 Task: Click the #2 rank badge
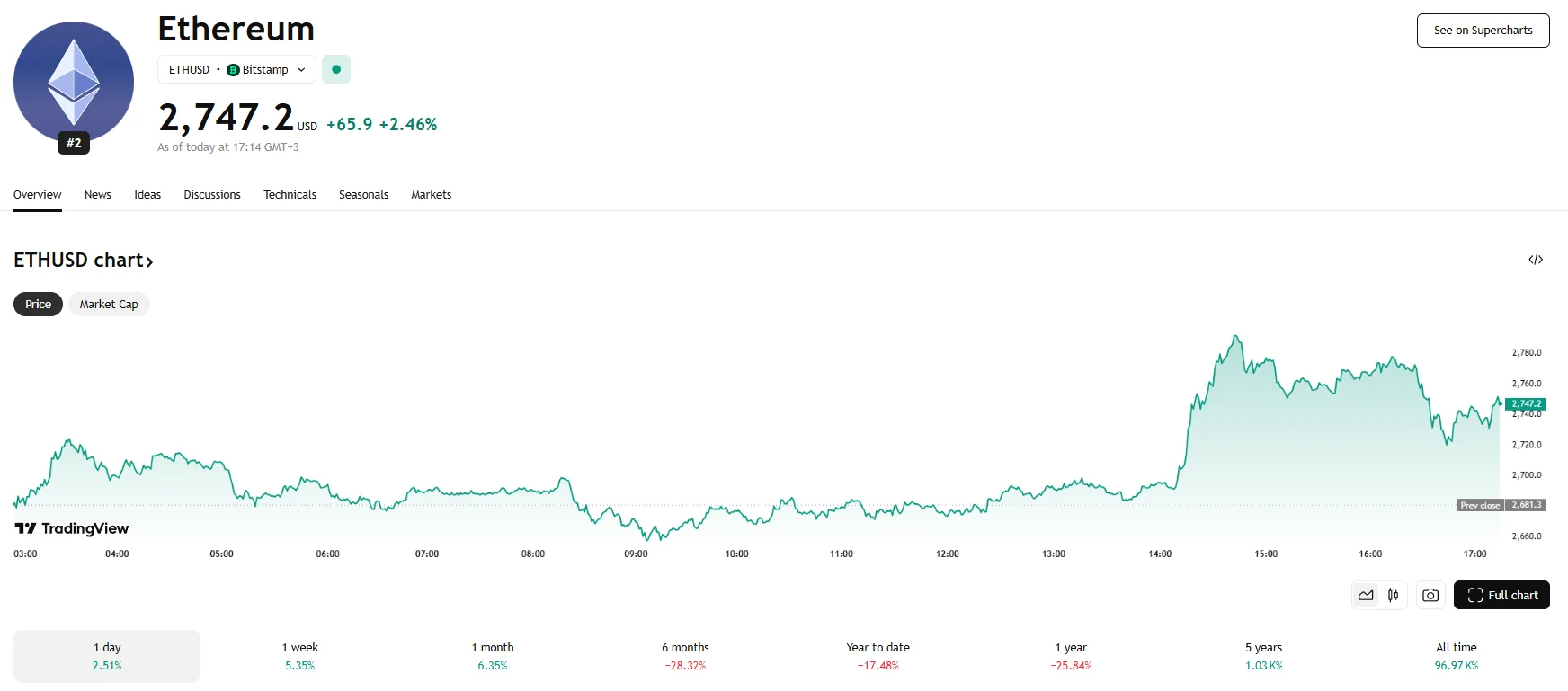[x=74, y=143]
